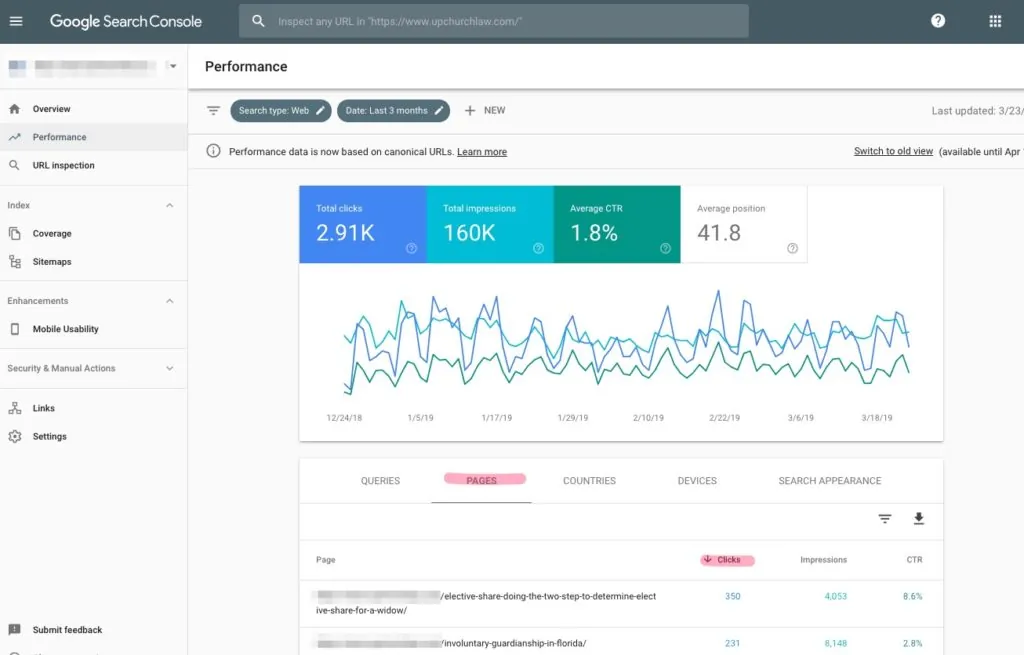The height and width of the screenshot is (655, 1024).
Task: Open the navigation hamburger menu
Action: pos(16,21)
